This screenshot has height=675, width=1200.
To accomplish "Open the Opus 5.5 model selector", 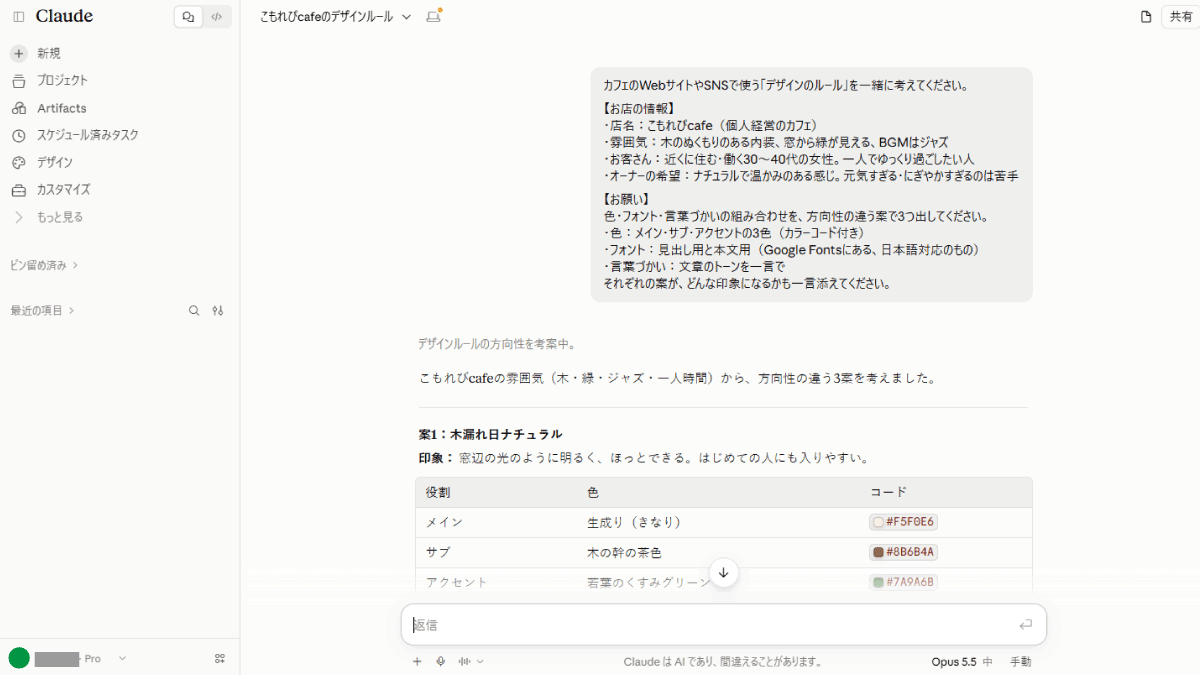I will (961, 661).
